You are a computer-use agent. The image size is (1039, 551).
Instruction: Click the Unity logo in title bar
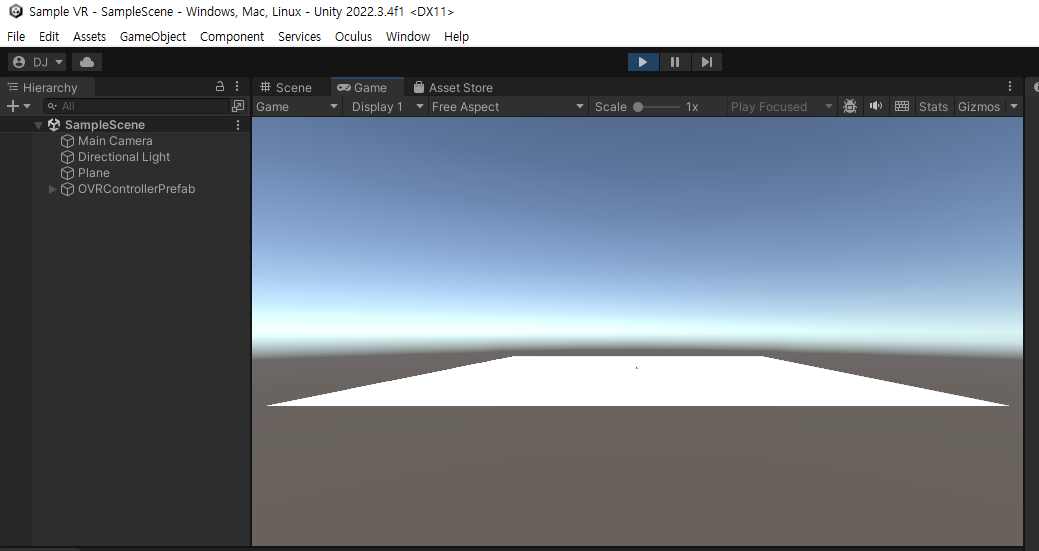(x=16, y=11)
